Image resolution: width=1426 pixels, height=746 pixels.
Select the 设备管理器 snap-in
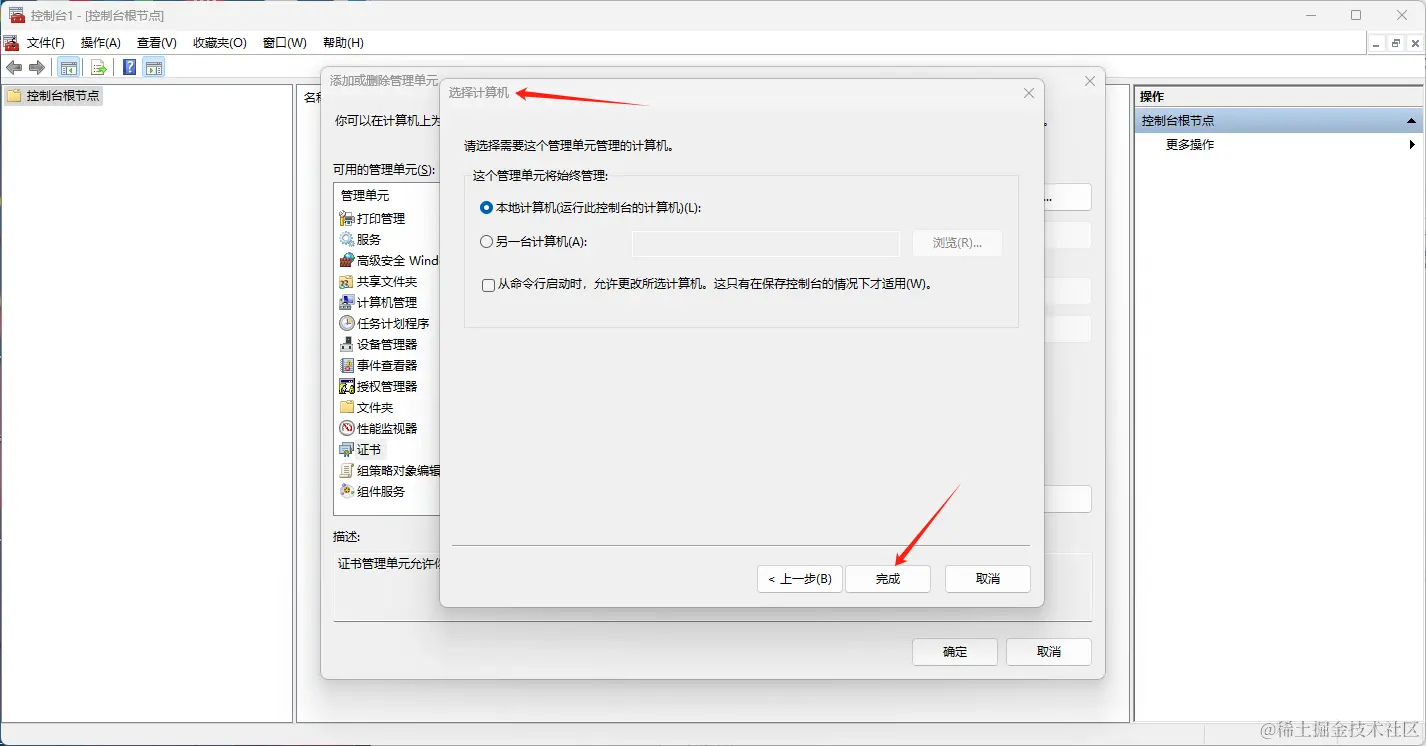point(379,344)
